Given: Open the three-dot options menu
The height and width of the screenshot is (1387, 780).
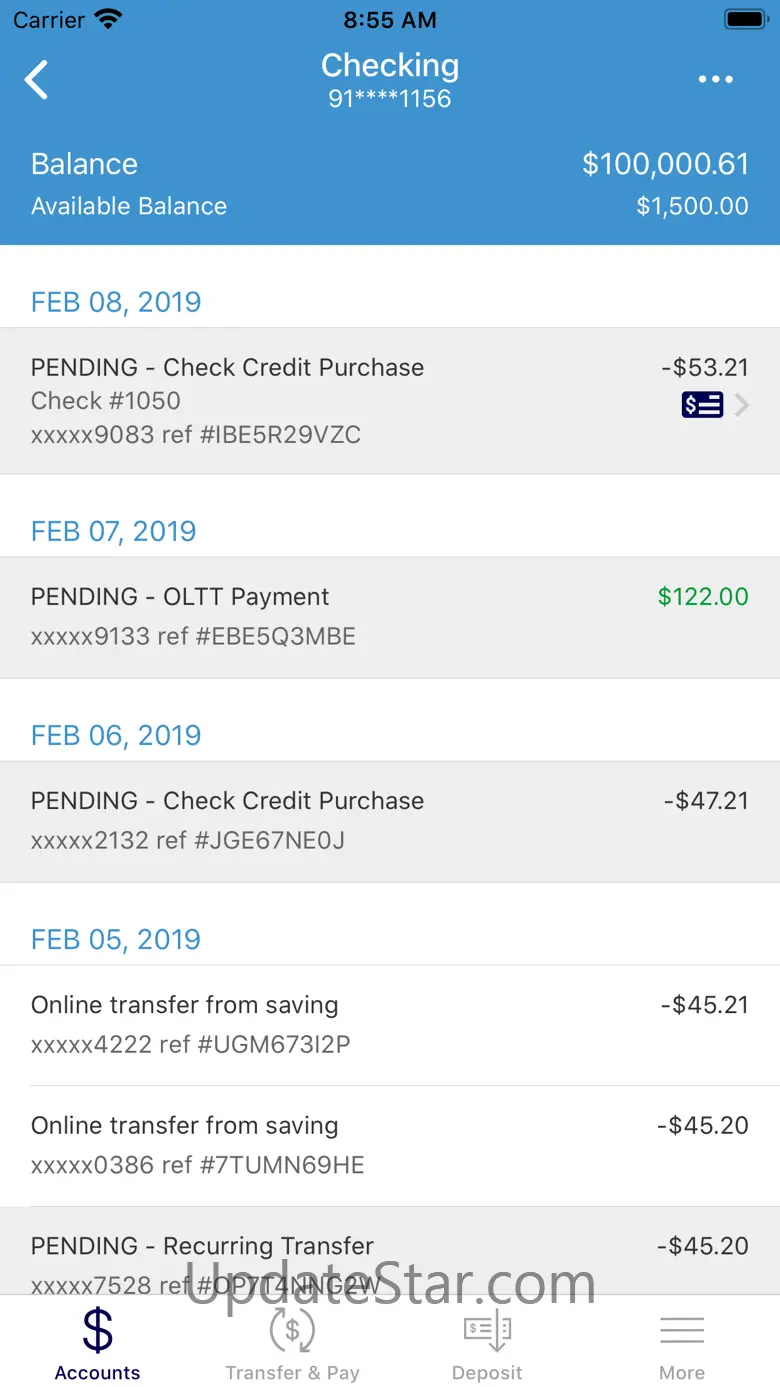Looking at the screenshot, I should (x=715, y=80).
